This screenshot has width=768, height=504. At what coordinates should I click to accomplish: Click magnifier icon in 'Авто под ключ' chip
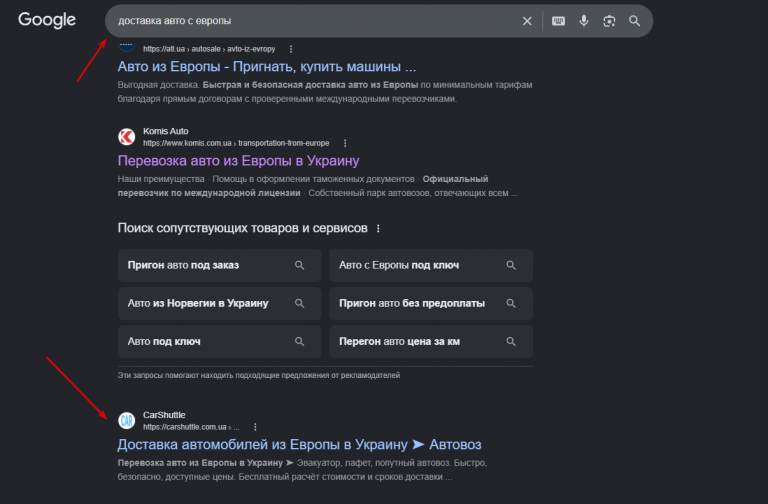(299, 341)
